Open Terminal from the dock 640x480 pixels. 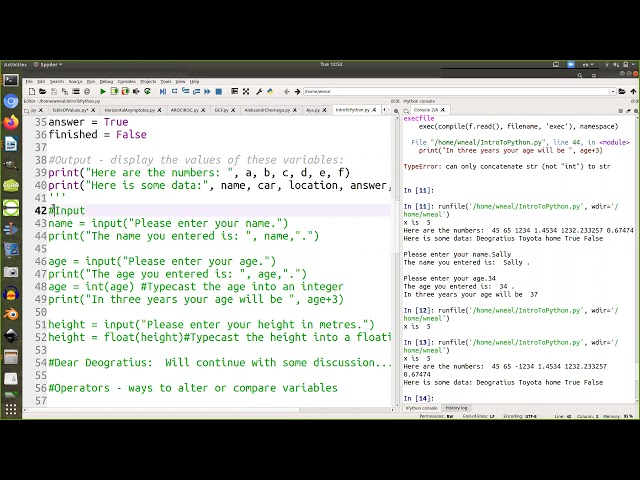[11, 80]
